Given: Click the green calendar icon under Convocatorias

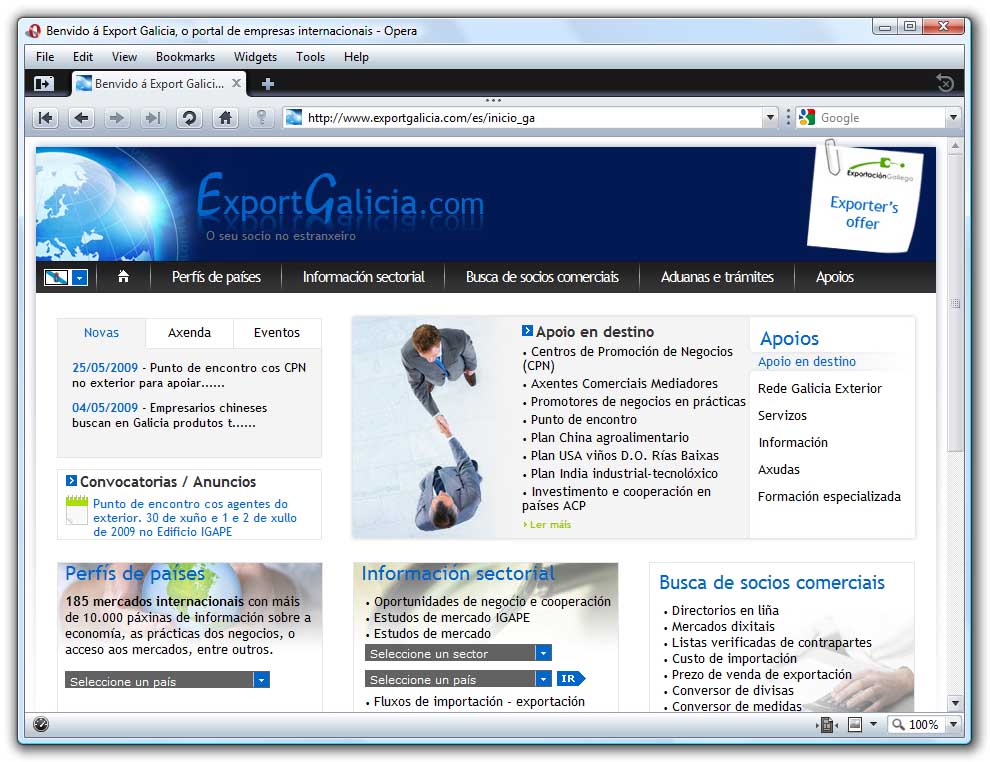Looking at the screenshot, I should coord(76,510).
